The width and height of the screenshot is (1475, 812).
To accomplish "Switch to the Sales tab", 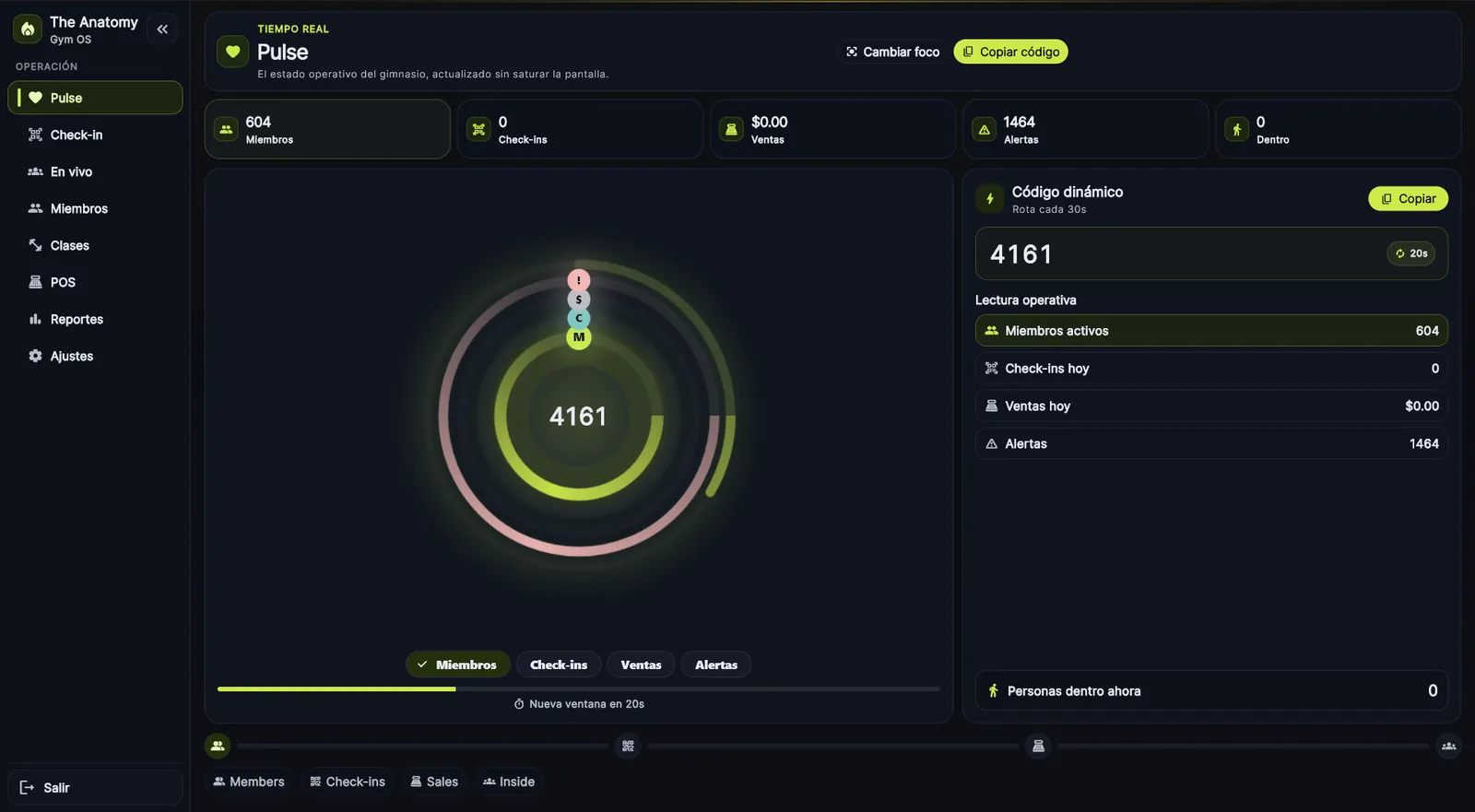I will pyautogui.click(x=434, y=782).
